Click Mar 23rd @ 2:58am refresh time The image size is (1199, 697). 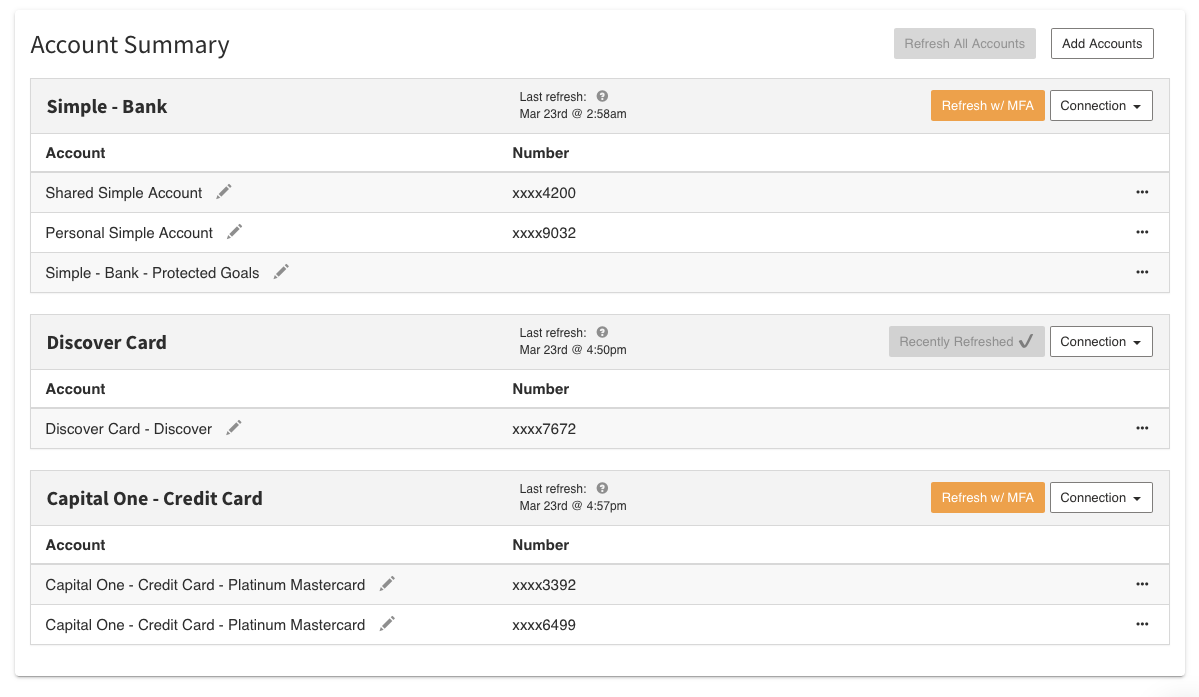[x=573, y=114]
